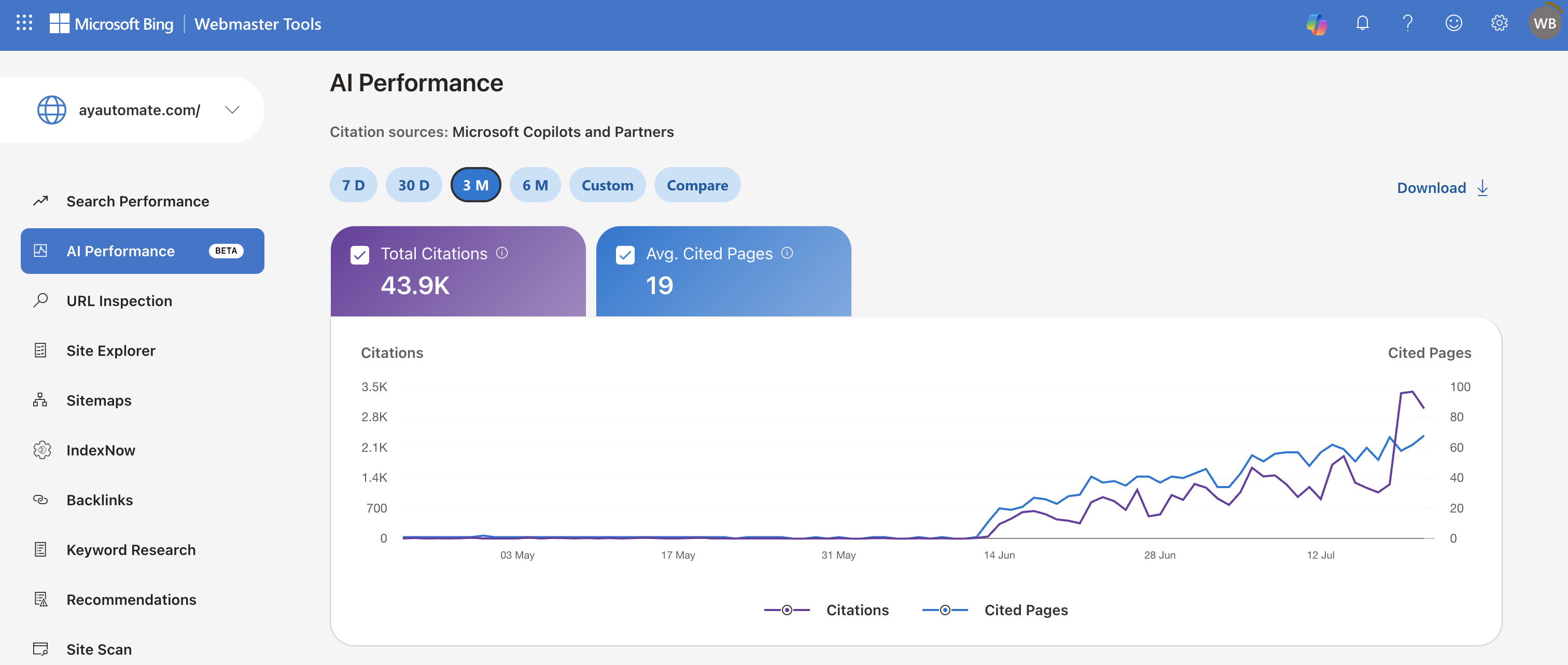Open the Compare date option

[x=697, y=185]
